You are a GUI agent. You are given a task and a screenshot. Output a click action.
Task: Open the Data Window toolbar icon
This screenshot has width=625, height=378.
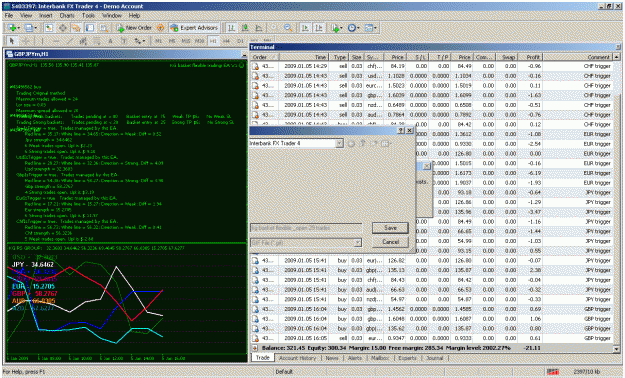(x=63, y=28)
